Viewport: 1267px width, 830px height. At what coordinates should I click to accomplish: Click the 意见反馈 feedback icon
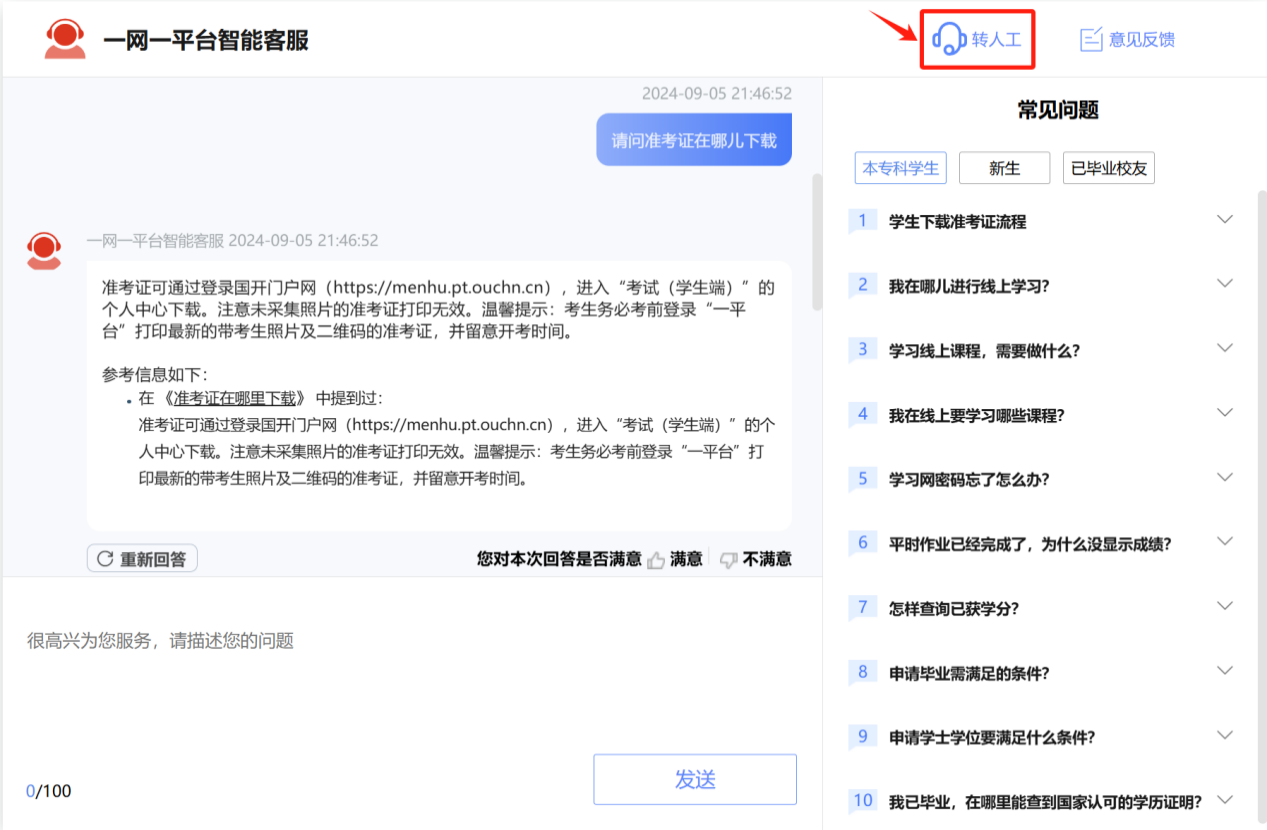pos(1091,40)
